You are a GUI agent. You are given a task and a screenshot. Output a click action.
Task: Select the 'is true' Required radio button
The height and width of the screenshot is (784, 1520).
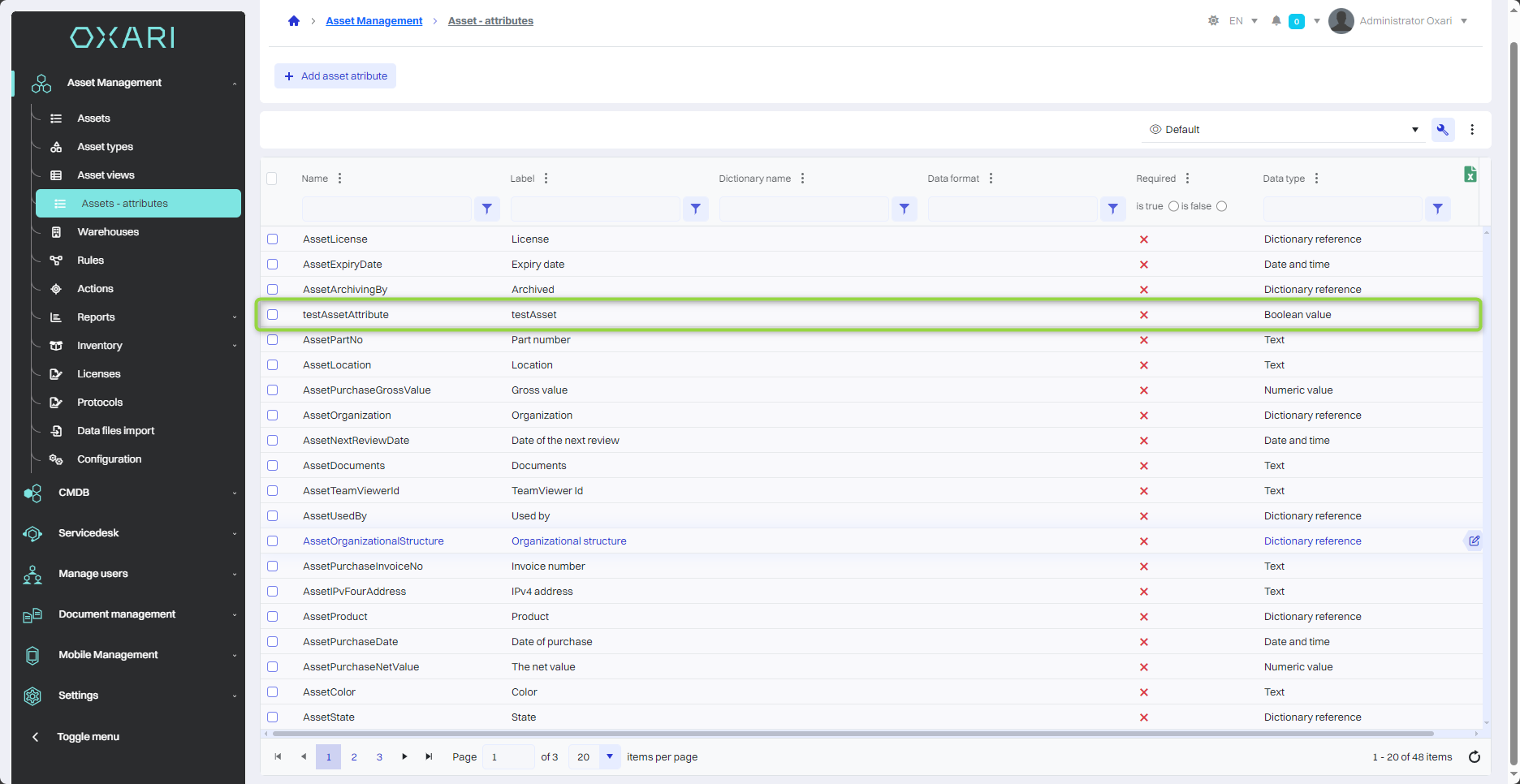[1173, 206]
